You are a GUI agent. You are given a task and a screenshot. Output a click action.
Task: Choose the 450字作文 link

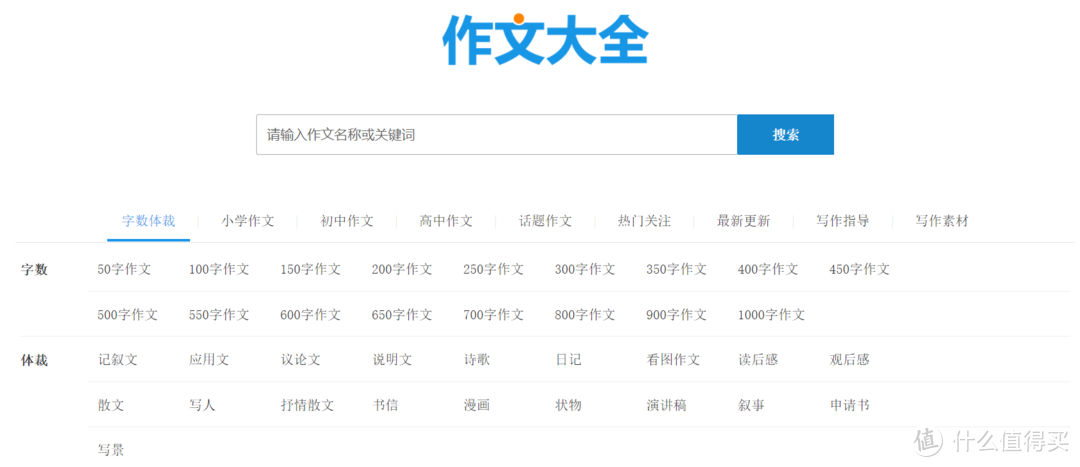(860, 269)
